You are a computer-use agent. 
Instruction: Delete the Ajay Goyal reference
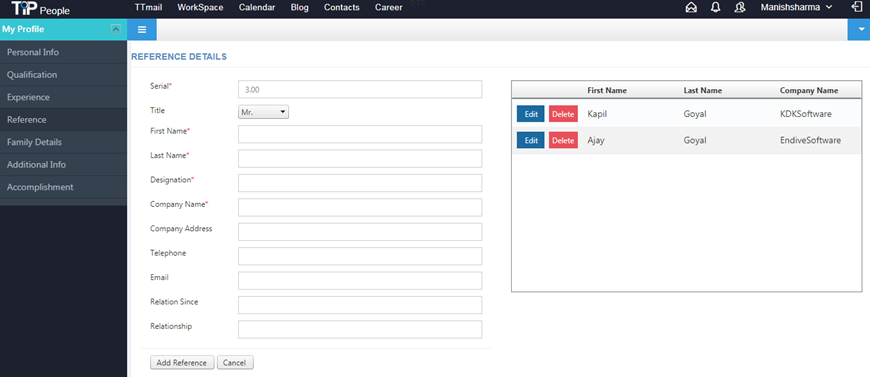click(x=563, y=140)
